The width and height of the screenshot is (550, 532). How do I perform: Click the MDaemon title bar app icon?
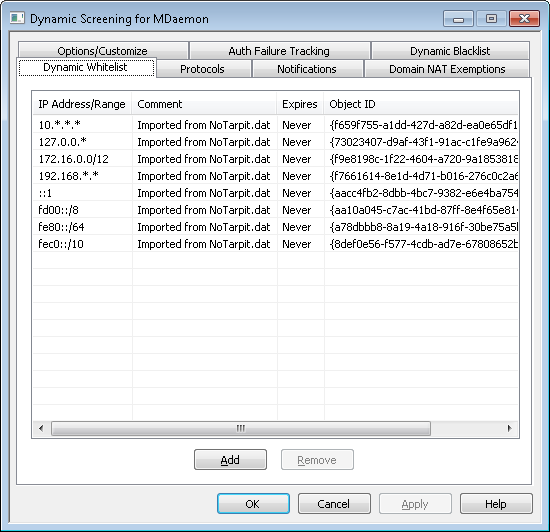tap(17, 18)
